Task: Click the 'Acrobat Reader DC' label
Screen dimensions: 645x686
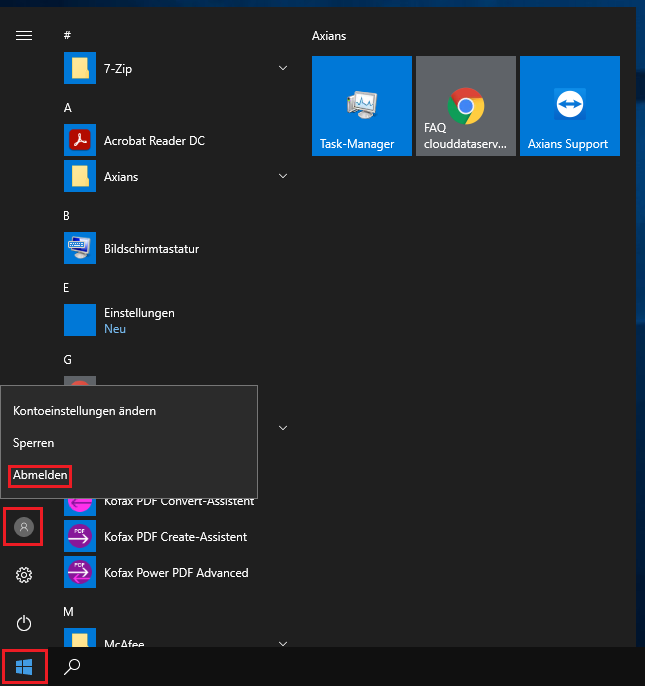Action: [154, 140]
